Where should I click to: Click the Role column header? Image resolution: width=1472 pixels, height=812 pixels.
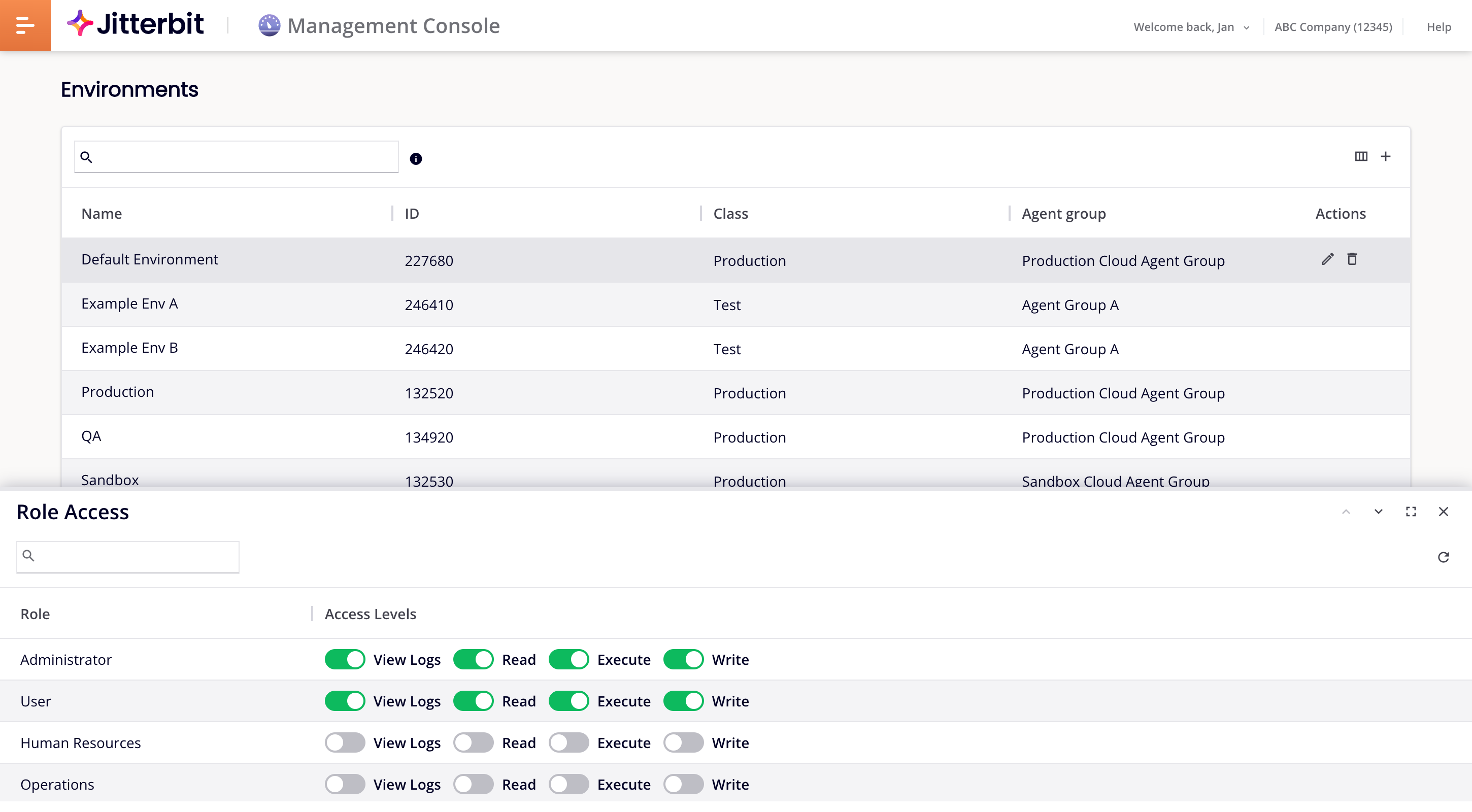[36, 614]
